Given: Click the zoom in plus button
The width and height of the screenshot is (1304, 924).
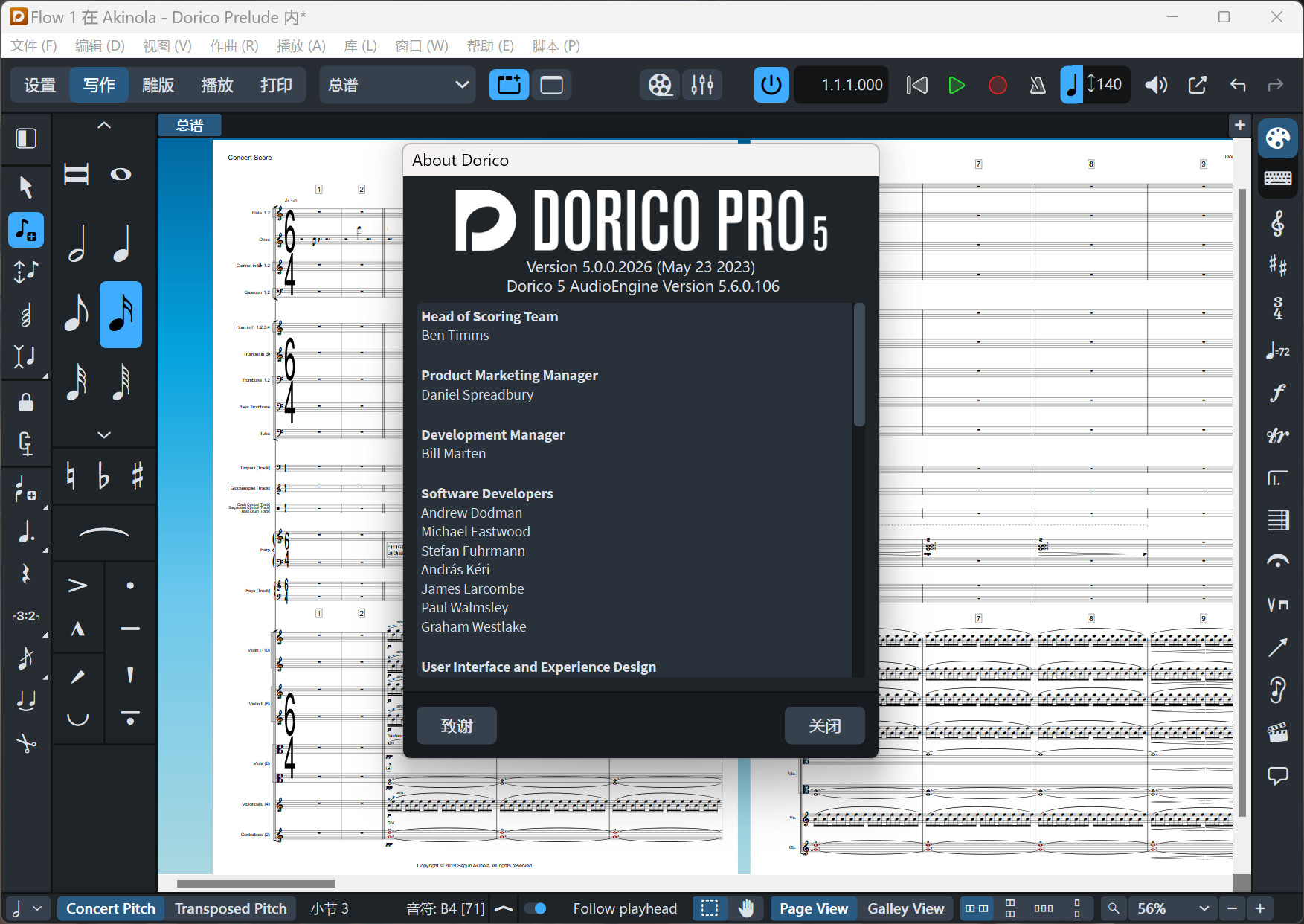Looking at the screenshot, I should click(1260, 908).
